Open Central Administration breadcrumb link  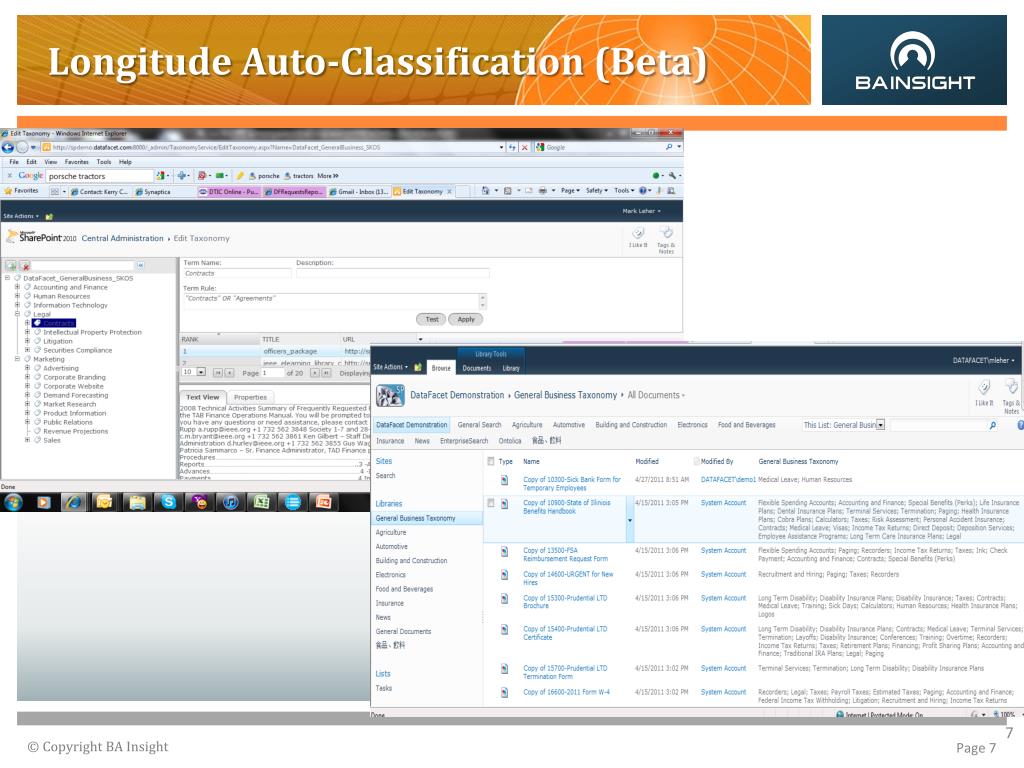click(122, 238)
